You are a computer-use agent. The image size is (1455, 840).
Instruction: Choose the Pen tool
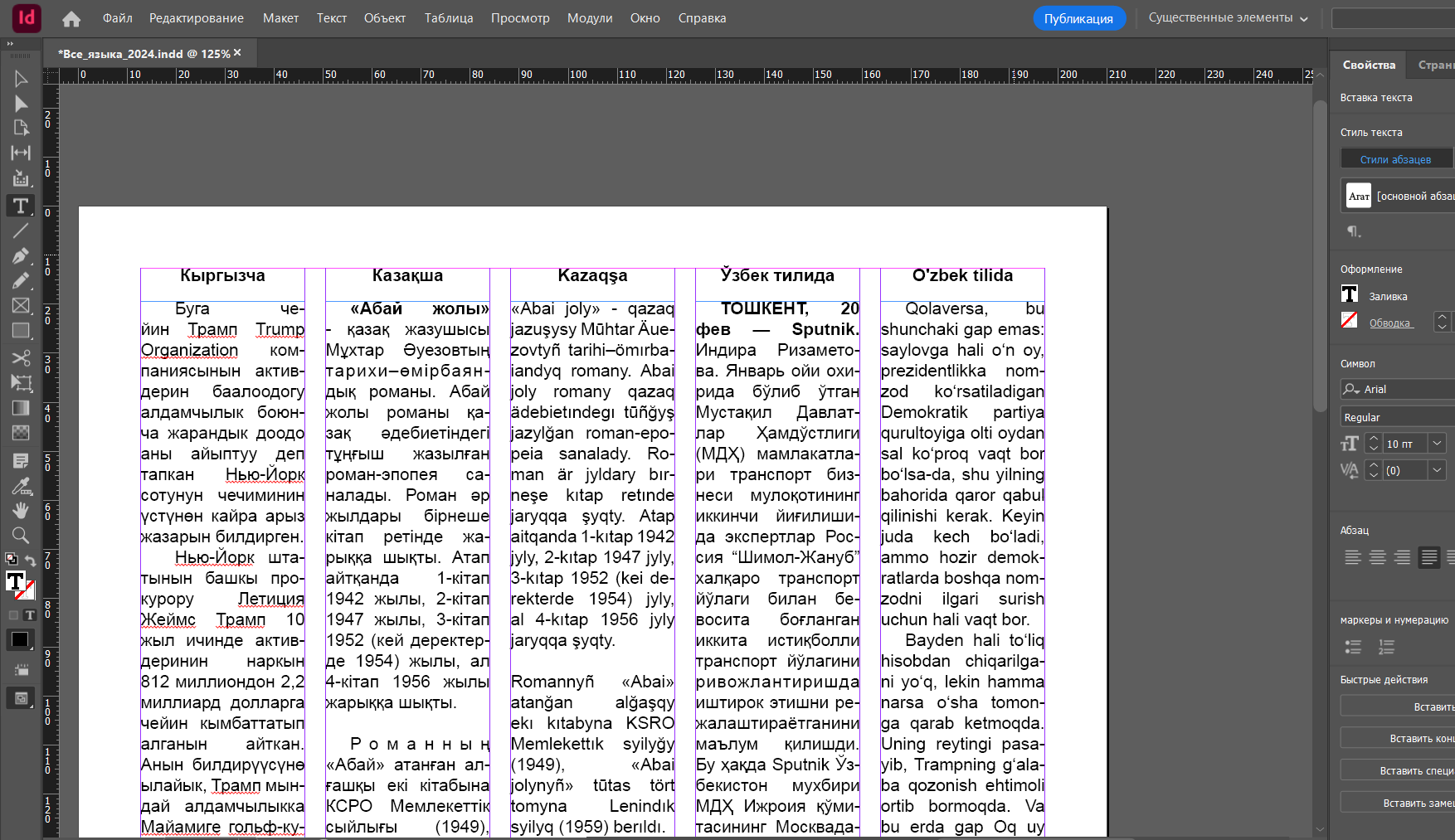click(20, 255)
